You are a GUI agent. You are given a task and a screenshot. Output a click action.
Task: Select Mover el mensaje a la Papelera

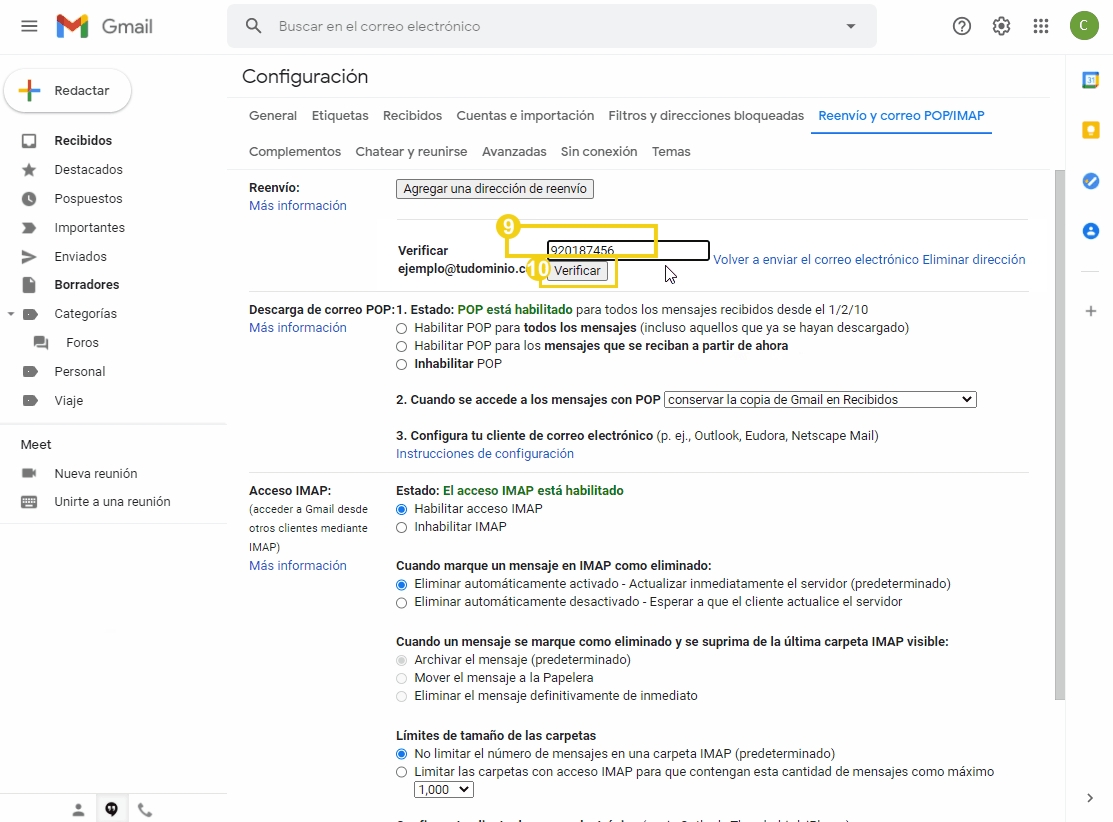(401, 677)
